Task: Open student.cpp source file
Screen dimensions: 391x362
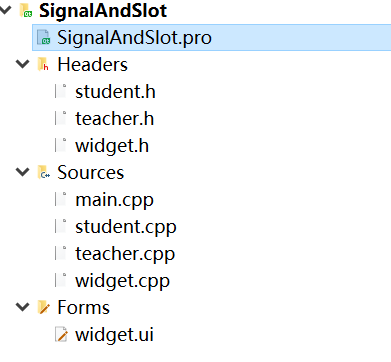Action: 126,227
